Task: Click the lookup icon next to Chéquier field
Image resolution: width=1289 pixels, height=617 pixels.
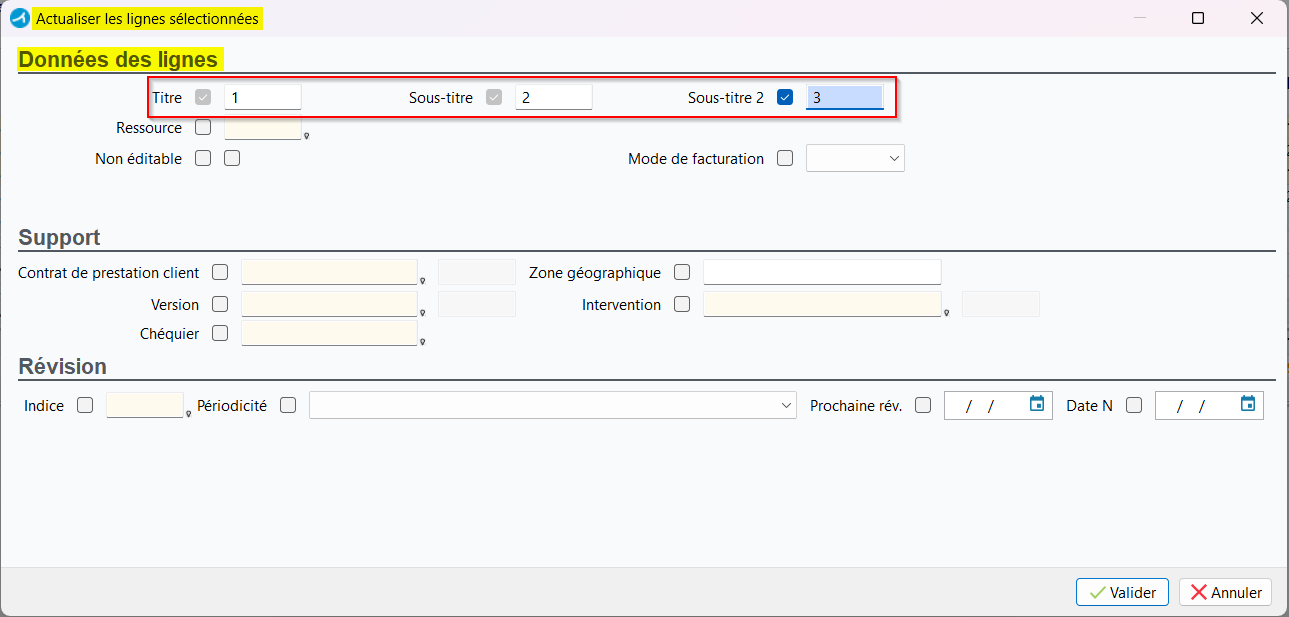Action: pos(423,342)
